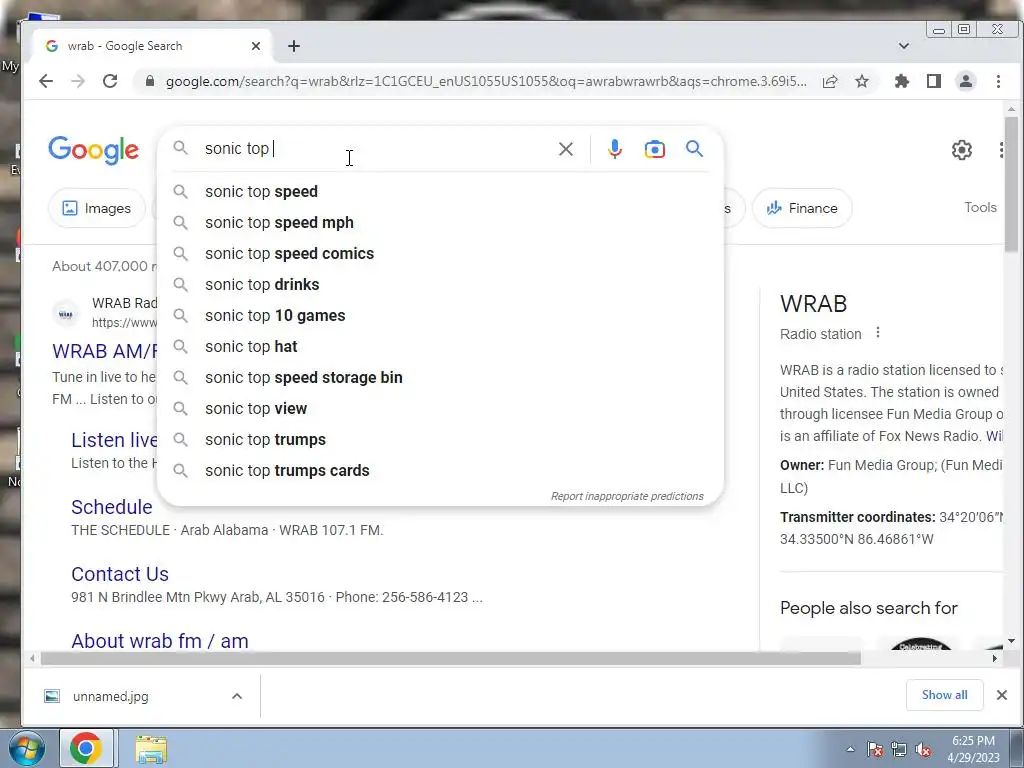The height and width of the screenshot is (768, 1024).
Task: Open File Explorer from taskbar
Action: (x=151, y=748)
